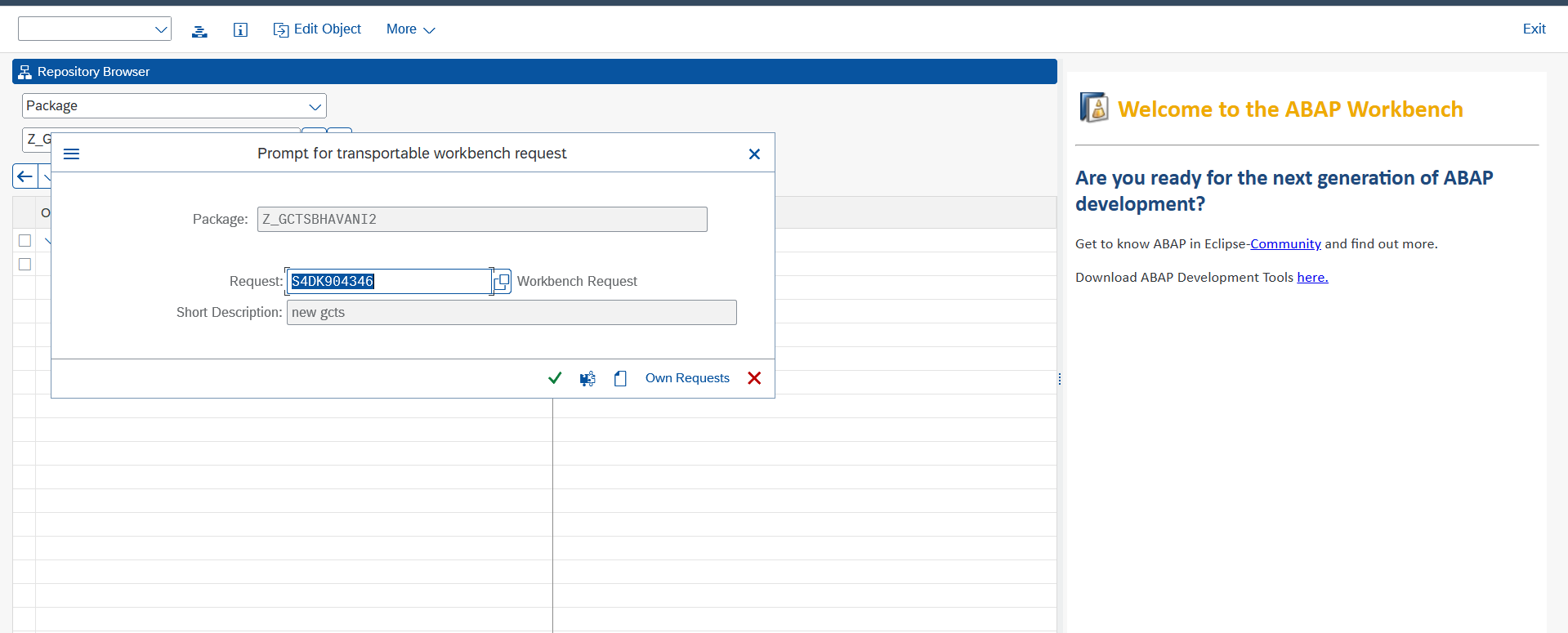Image resolution: width=1568 pixels, height=633 pixels.
Task: Click into the Request number field
Action: point(389,281)
